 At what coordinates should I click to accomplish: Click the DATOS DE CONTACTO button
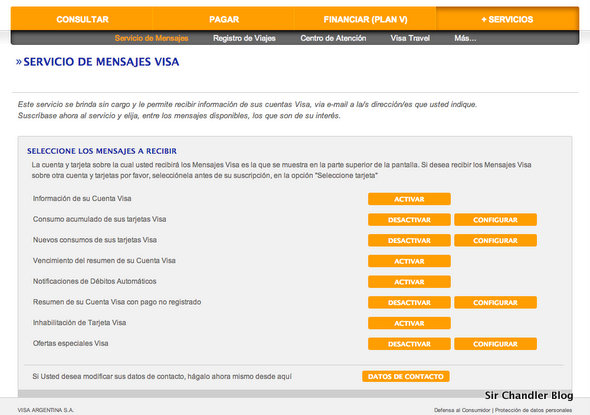click(x=406, y=376)
